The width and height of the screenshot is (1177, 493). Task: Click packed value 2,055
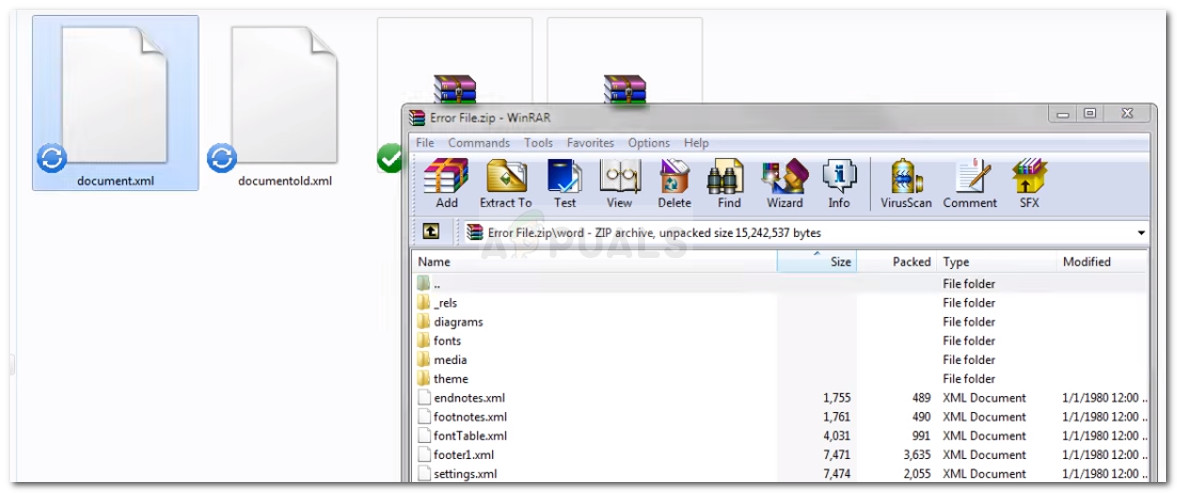(x=917, y=474)
